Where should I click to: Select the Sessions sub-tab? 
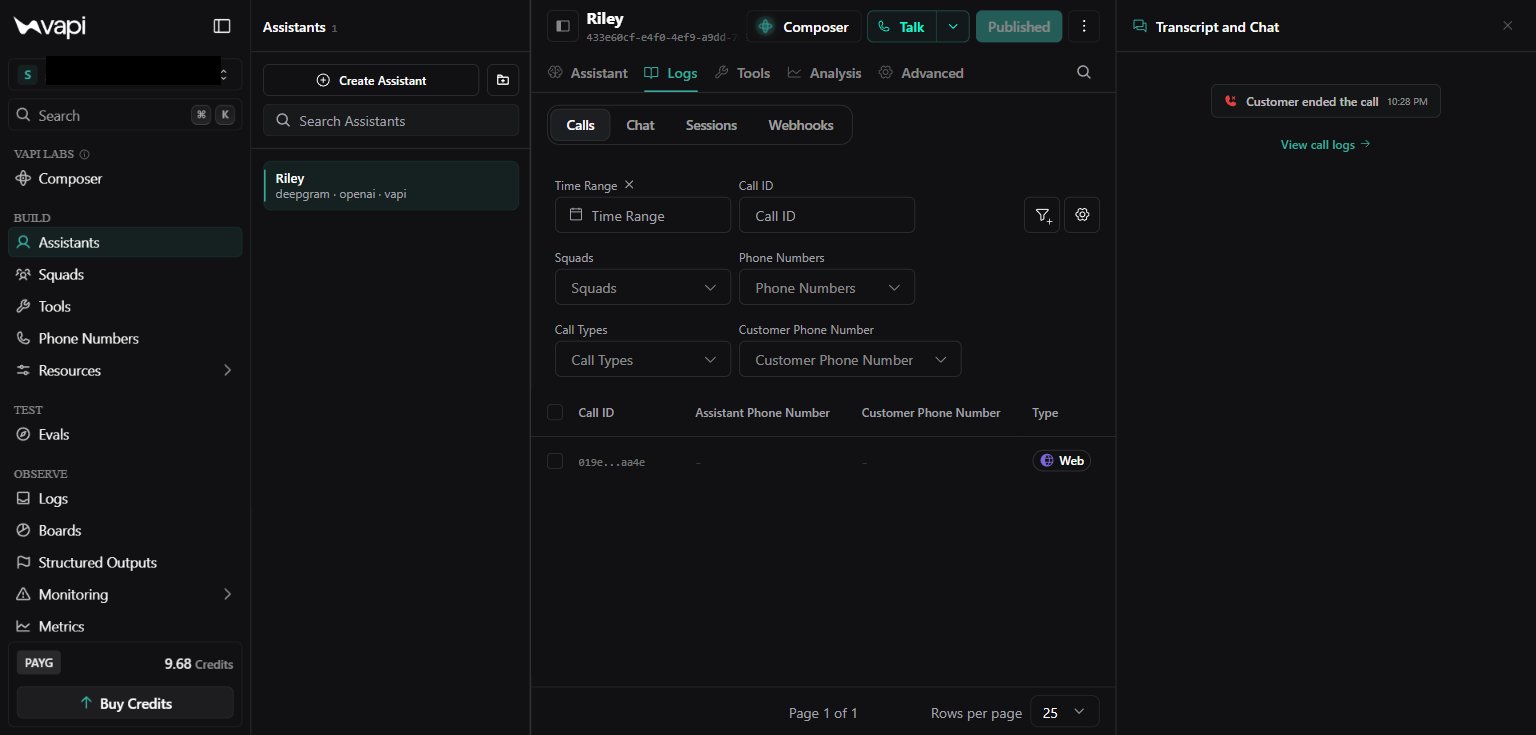(x=711, y=125)
